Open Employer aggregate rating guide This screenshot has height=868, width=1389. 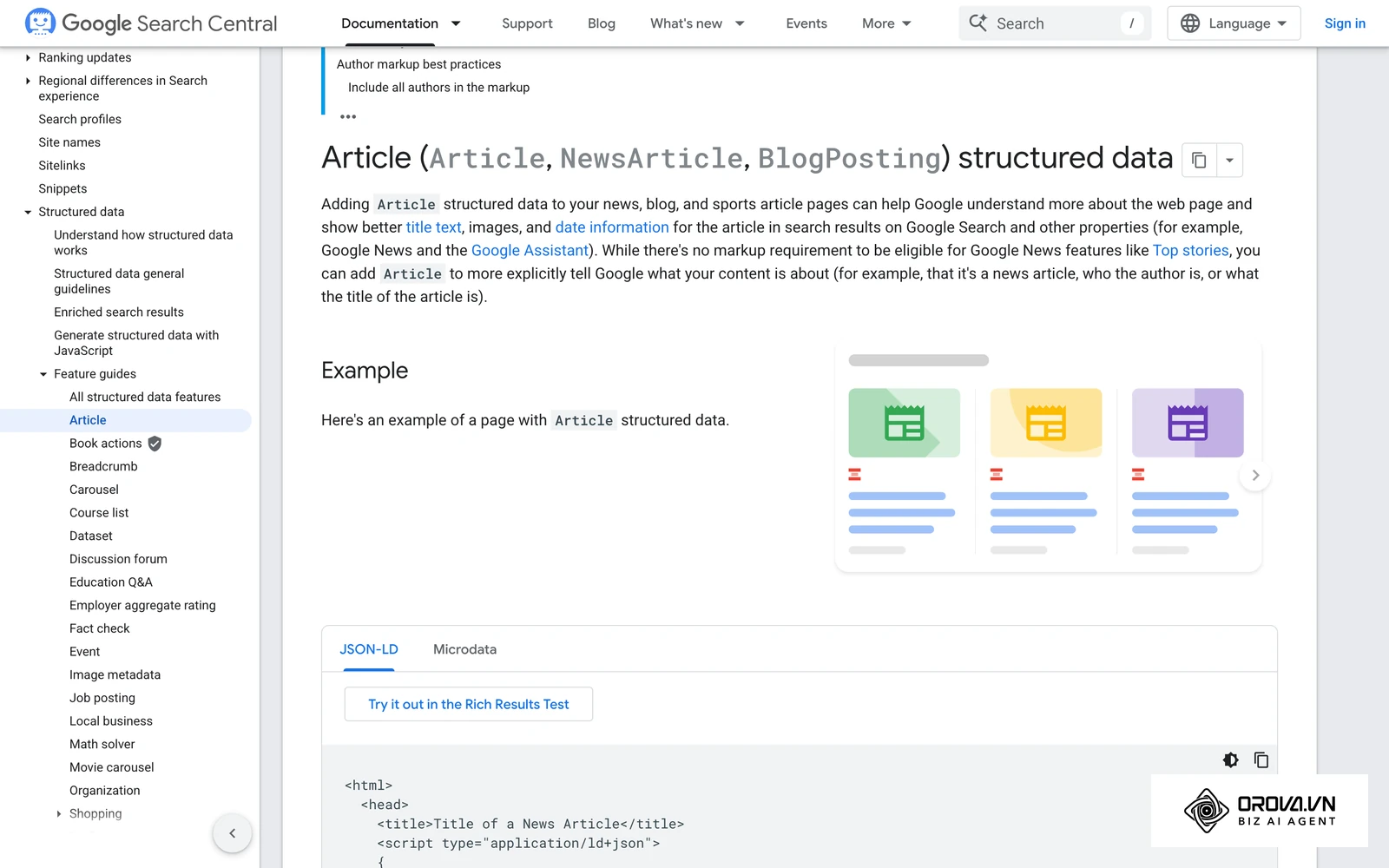click(x=142, y=606)
